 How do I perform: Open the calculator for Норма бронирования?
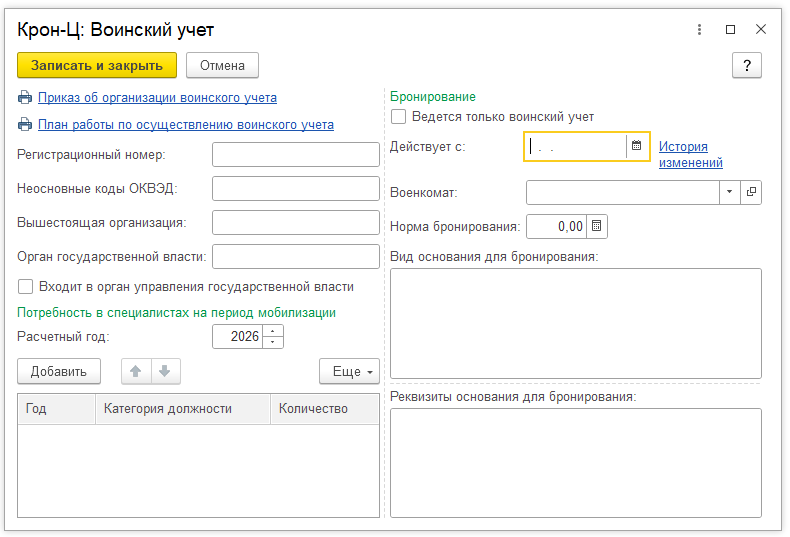[597, 226]
